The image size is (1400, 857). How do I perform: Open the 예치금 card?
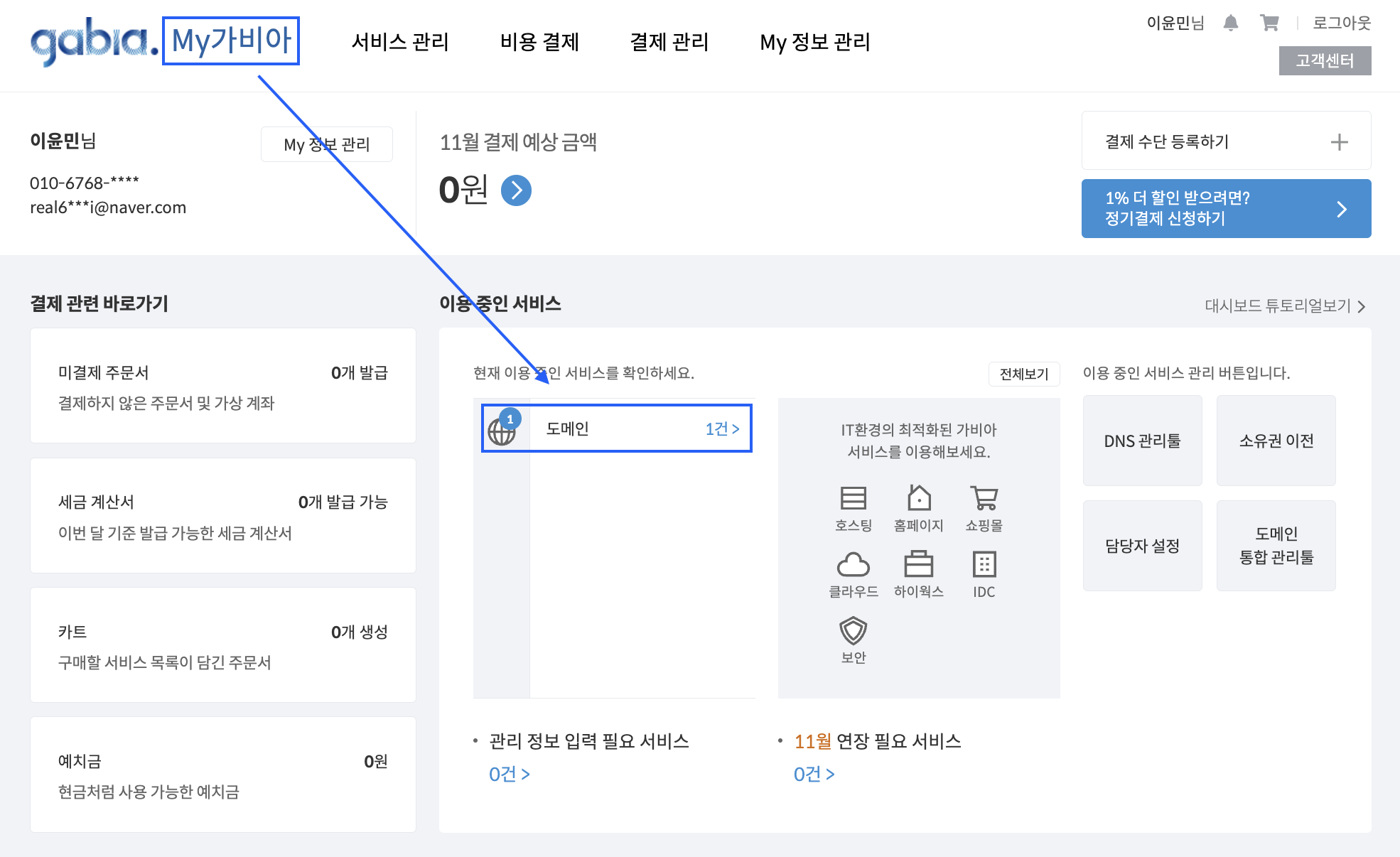[x=223, y=775]
